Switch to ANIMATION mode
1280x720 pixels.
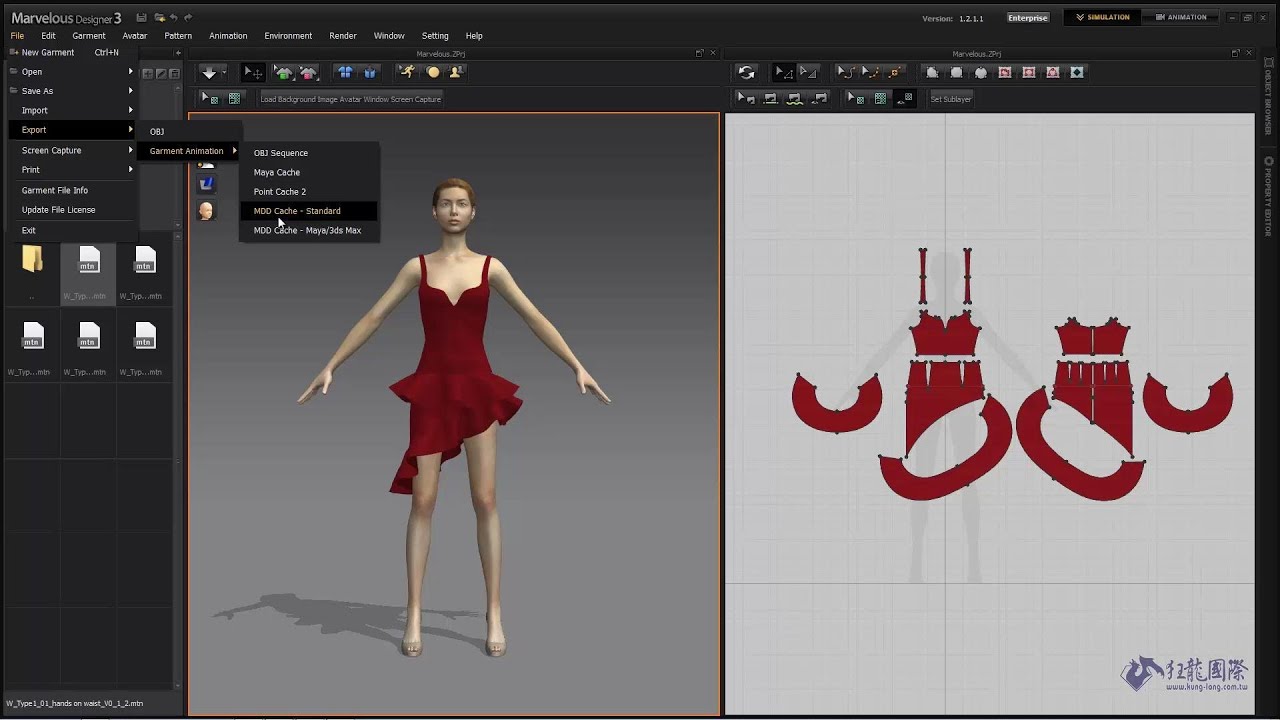(1180, 17)
